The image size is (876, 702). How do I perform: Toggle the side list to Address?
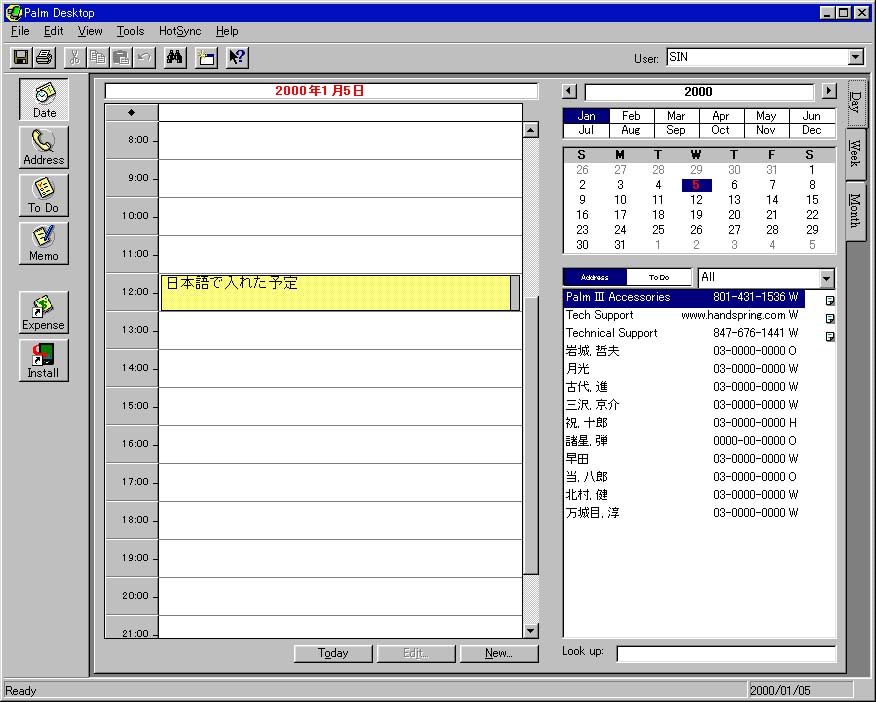595,277
